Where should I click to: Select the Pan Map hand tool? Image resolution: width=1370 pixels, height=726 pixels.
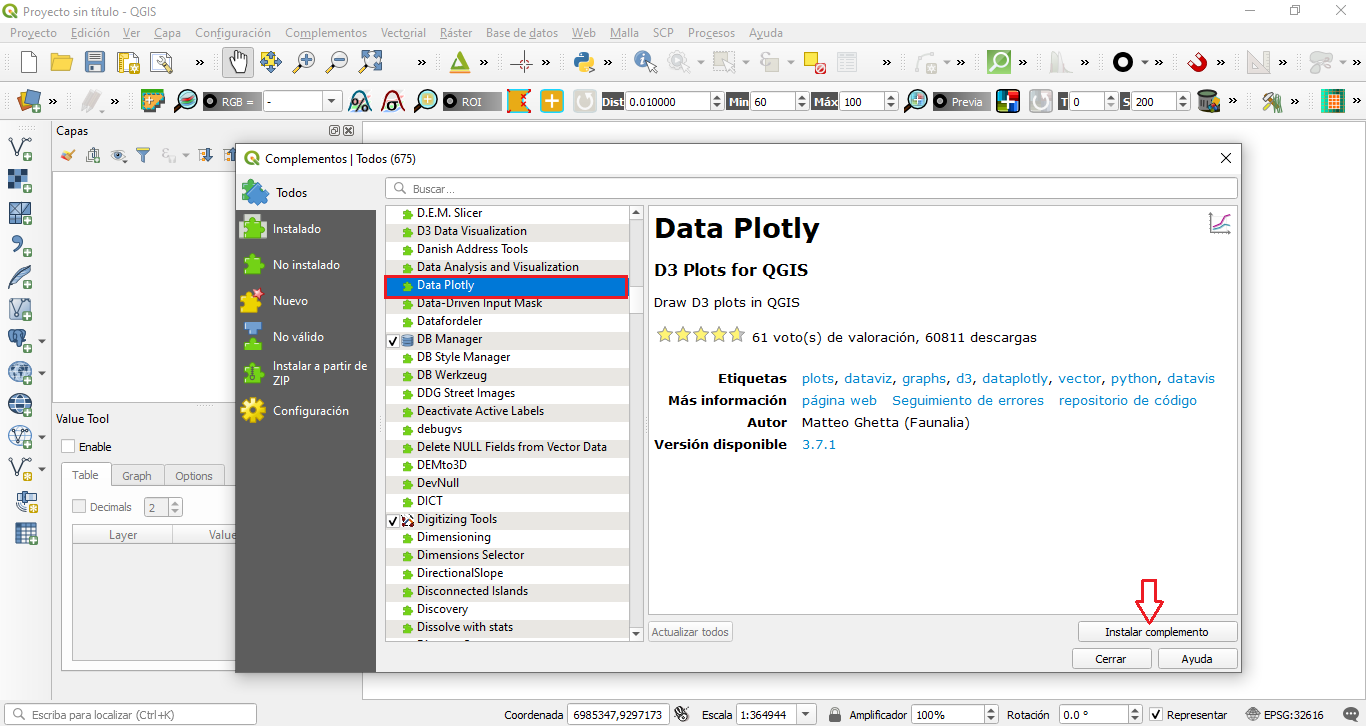[237, 62]
